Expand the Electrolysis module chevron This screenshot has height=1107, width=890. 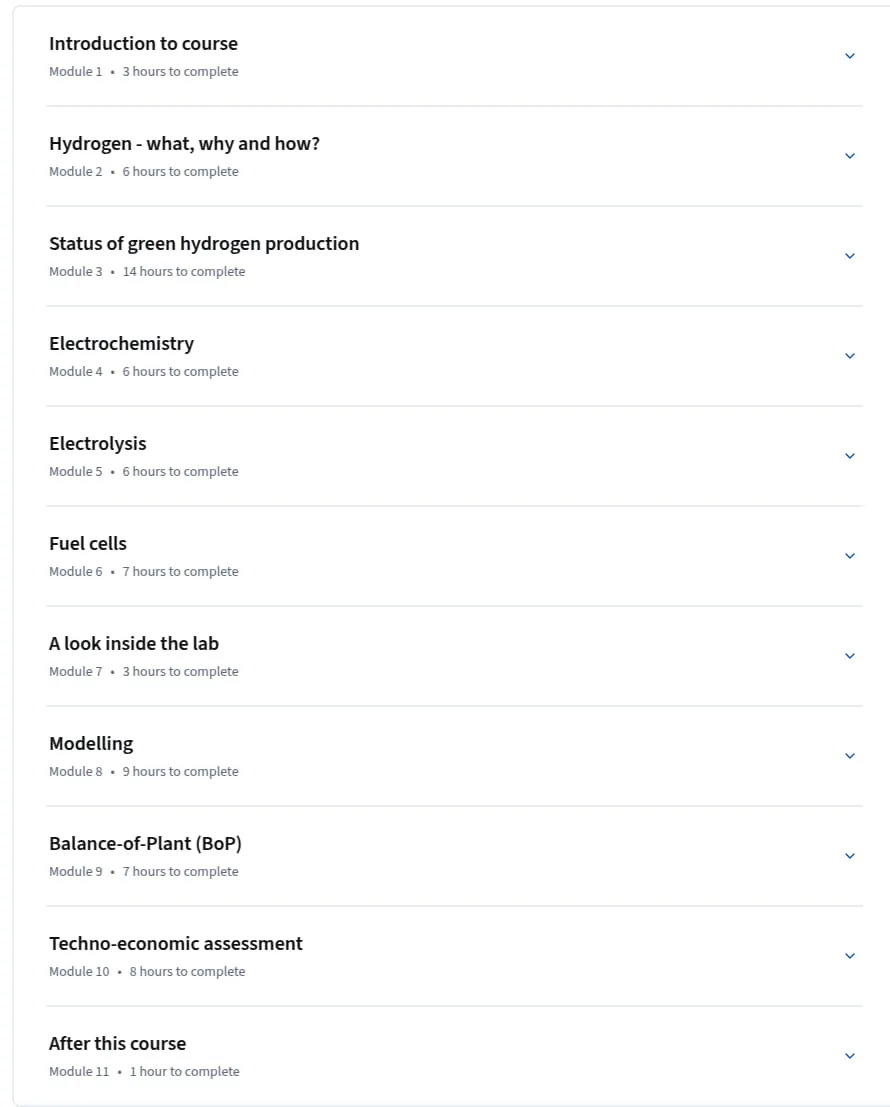(850, 456)
